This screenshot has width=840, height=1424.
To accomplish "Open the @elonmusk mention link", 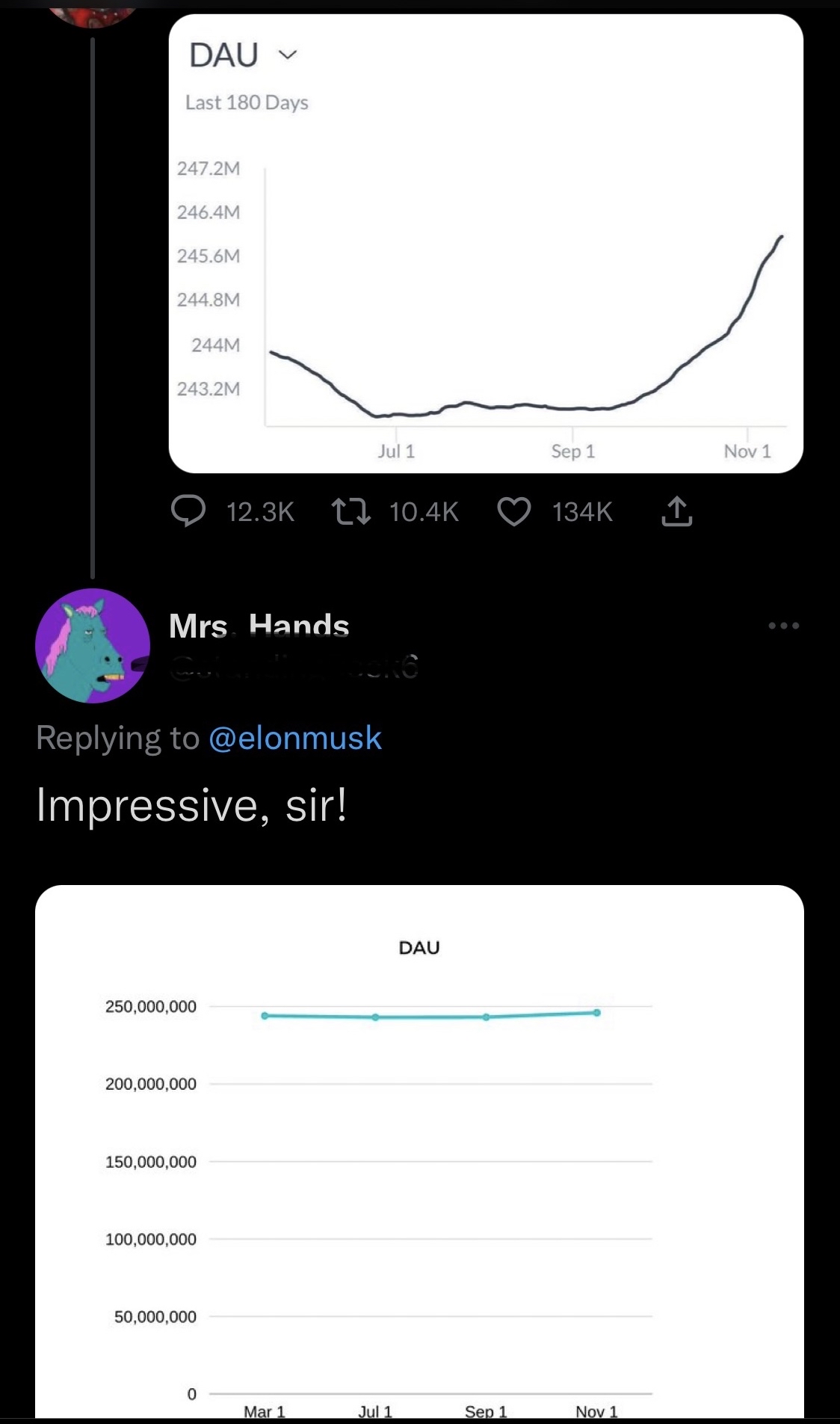I will (295, 739).
